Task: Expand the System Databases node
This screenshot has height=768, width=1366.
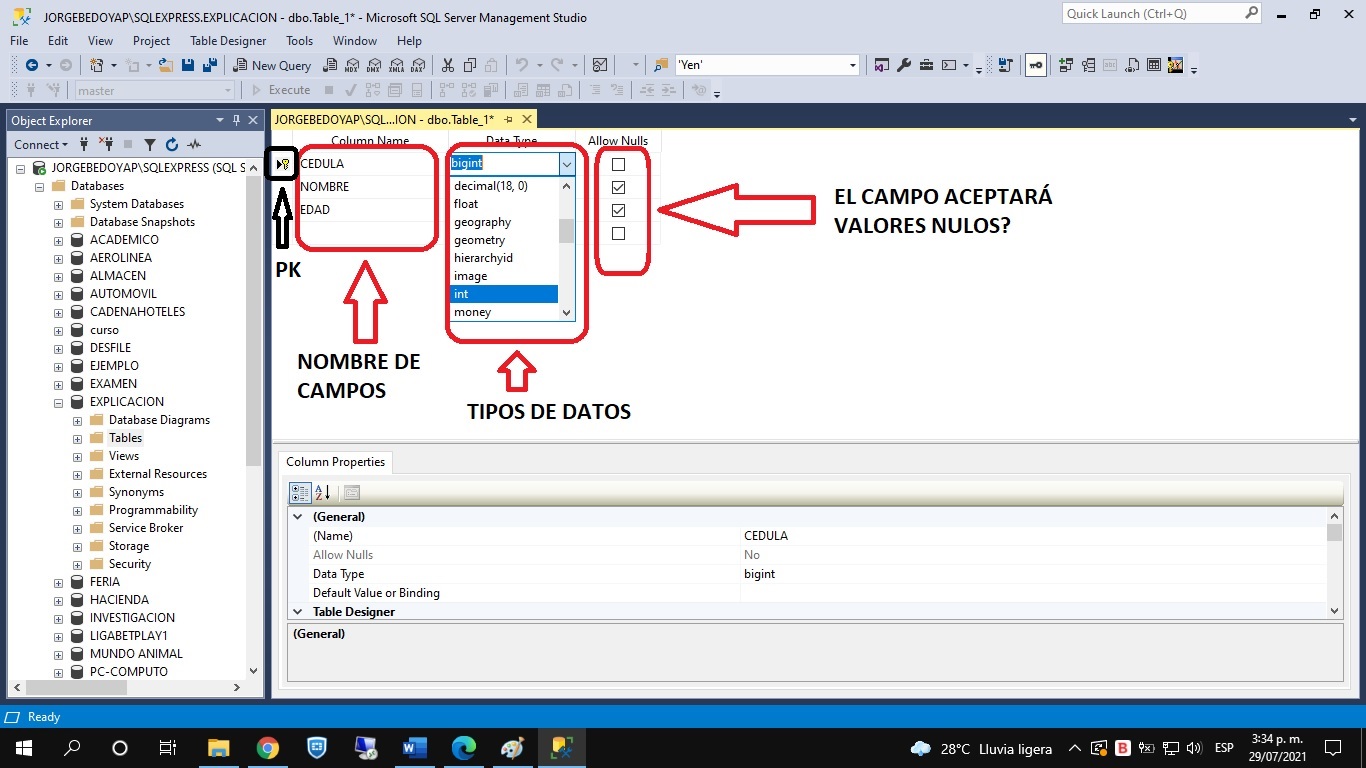Action: (59, 204)
